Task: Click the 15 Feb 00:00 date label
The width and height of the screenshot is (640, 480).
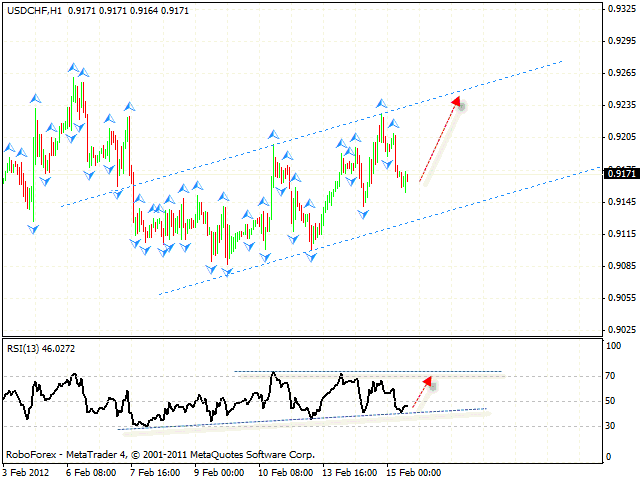Action: [412, 471]
